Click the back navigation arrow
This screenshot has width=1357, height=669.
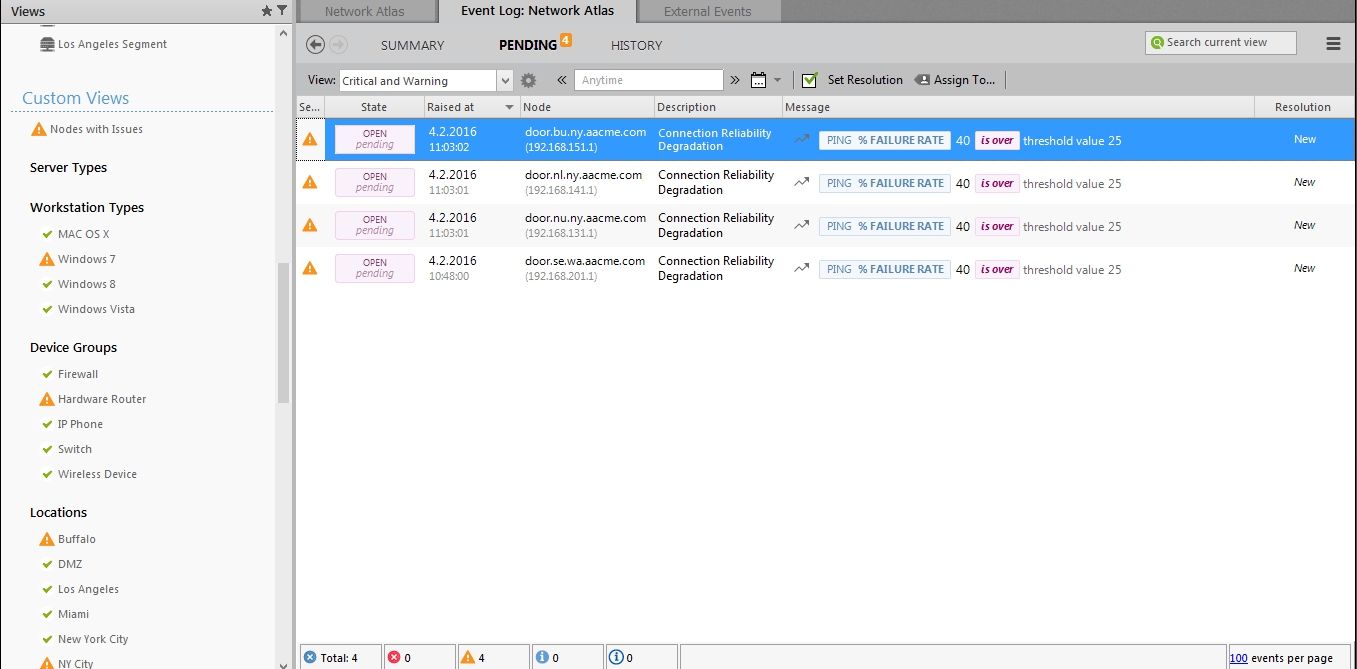tap(315, 44)
